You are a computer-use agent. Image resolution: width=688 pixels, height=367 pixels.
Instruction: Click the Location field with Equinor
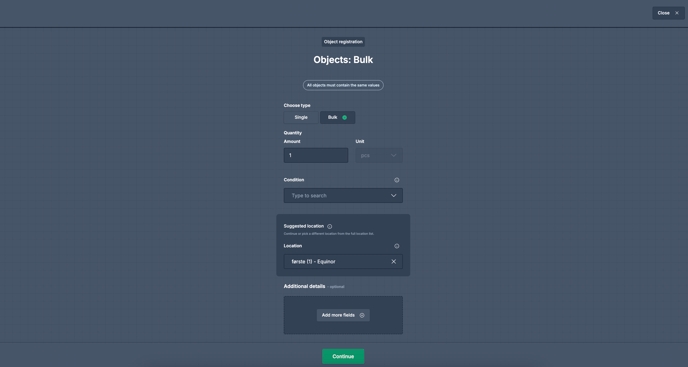[x=343, y=262]
